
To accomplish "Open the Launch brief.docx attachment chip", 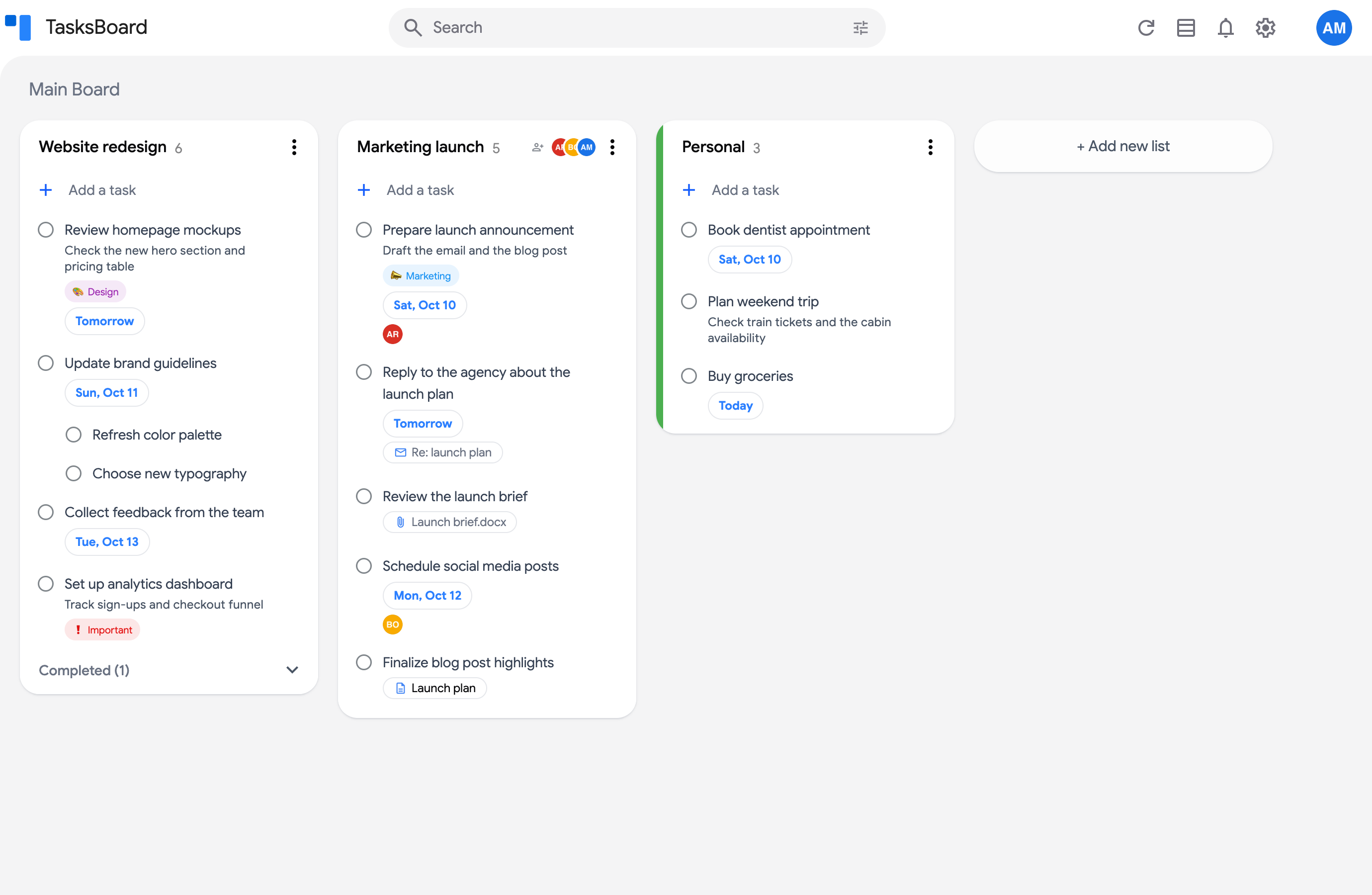I will (450, 522).
